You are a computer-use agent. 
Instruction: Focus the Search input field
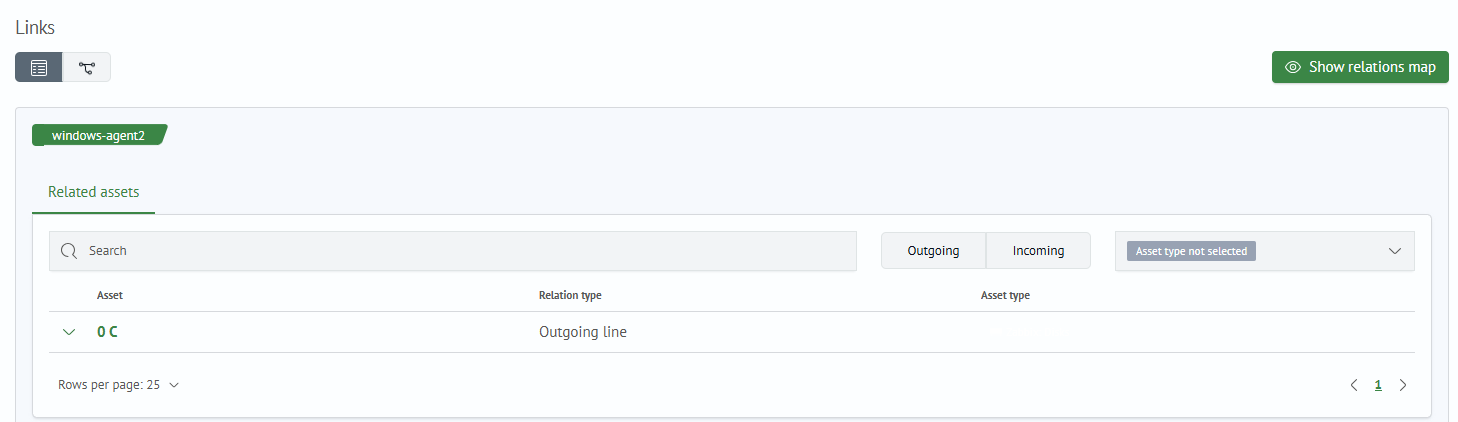tap(460, 251)
